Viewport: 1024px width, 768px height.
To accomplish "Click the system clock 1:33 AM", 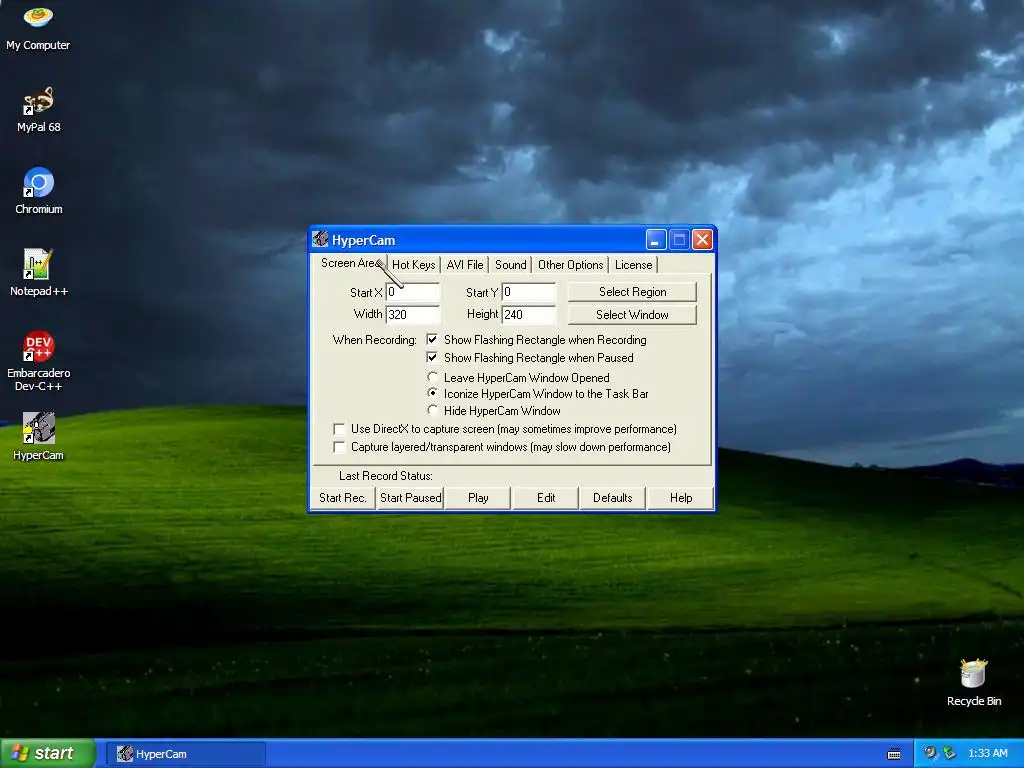I will (x=987, y=754).
